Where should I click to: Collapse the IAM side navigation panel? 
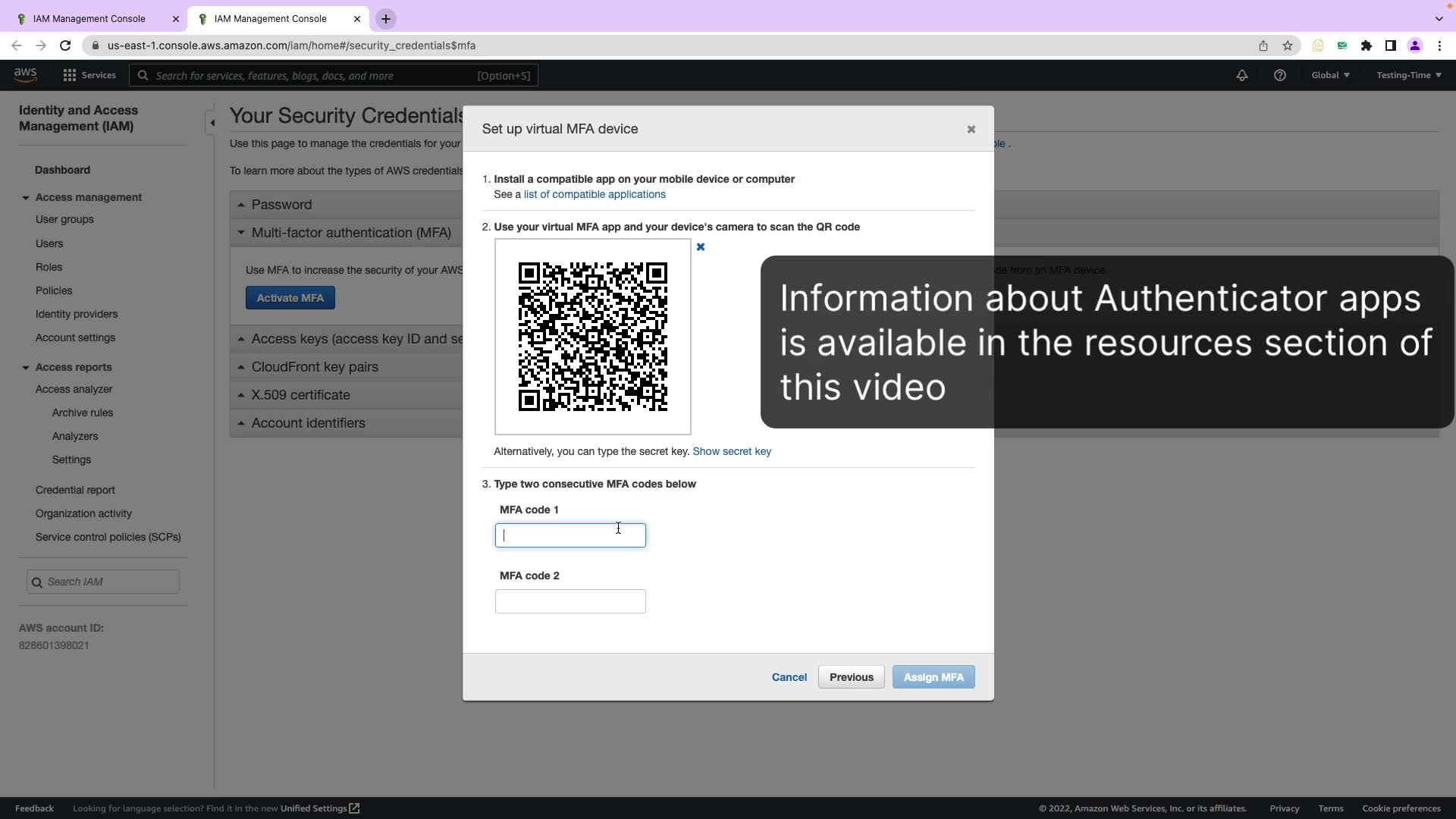tap(212, 122)
